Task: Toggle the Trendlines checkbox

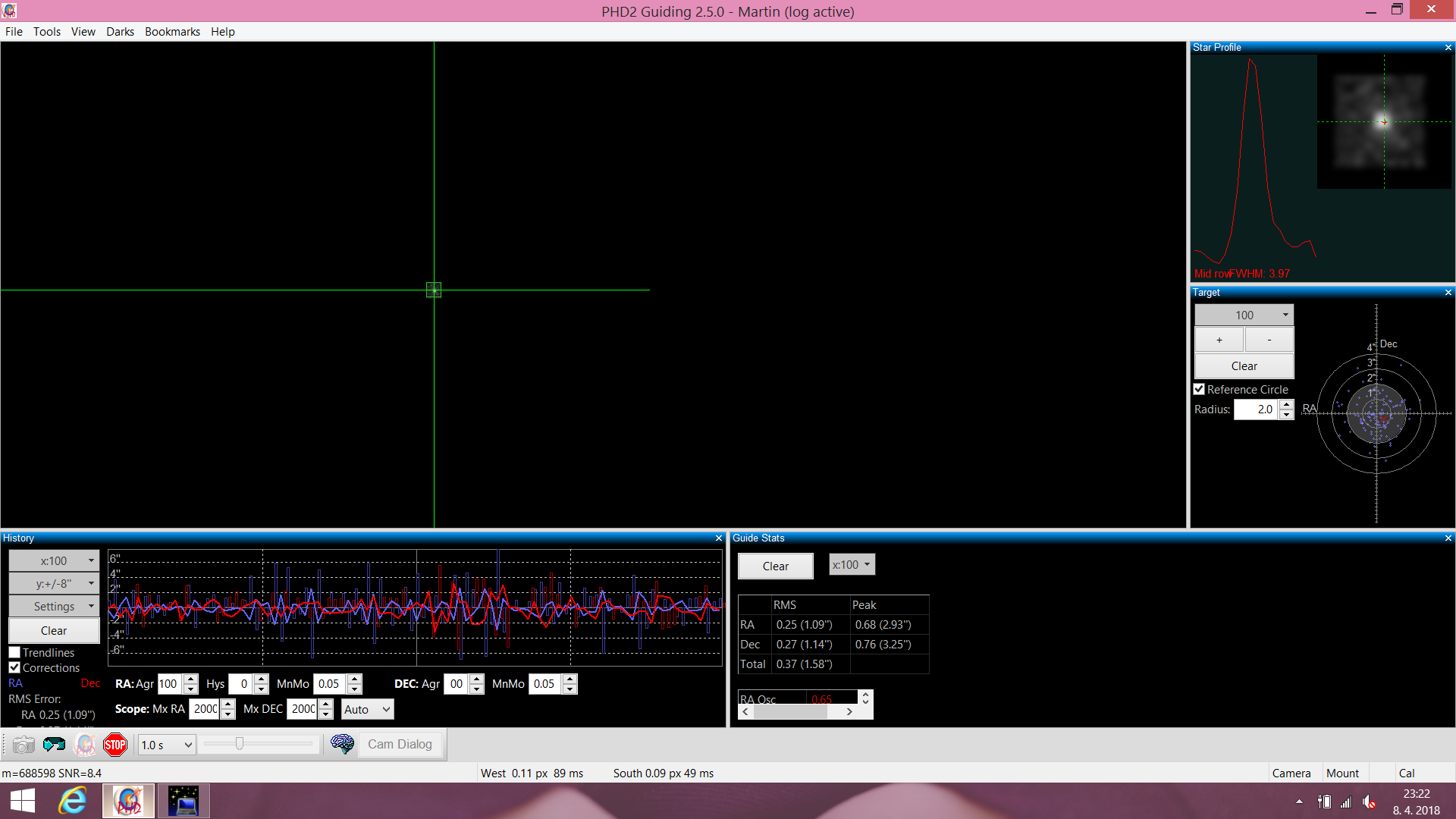Action: click(14, 652)
